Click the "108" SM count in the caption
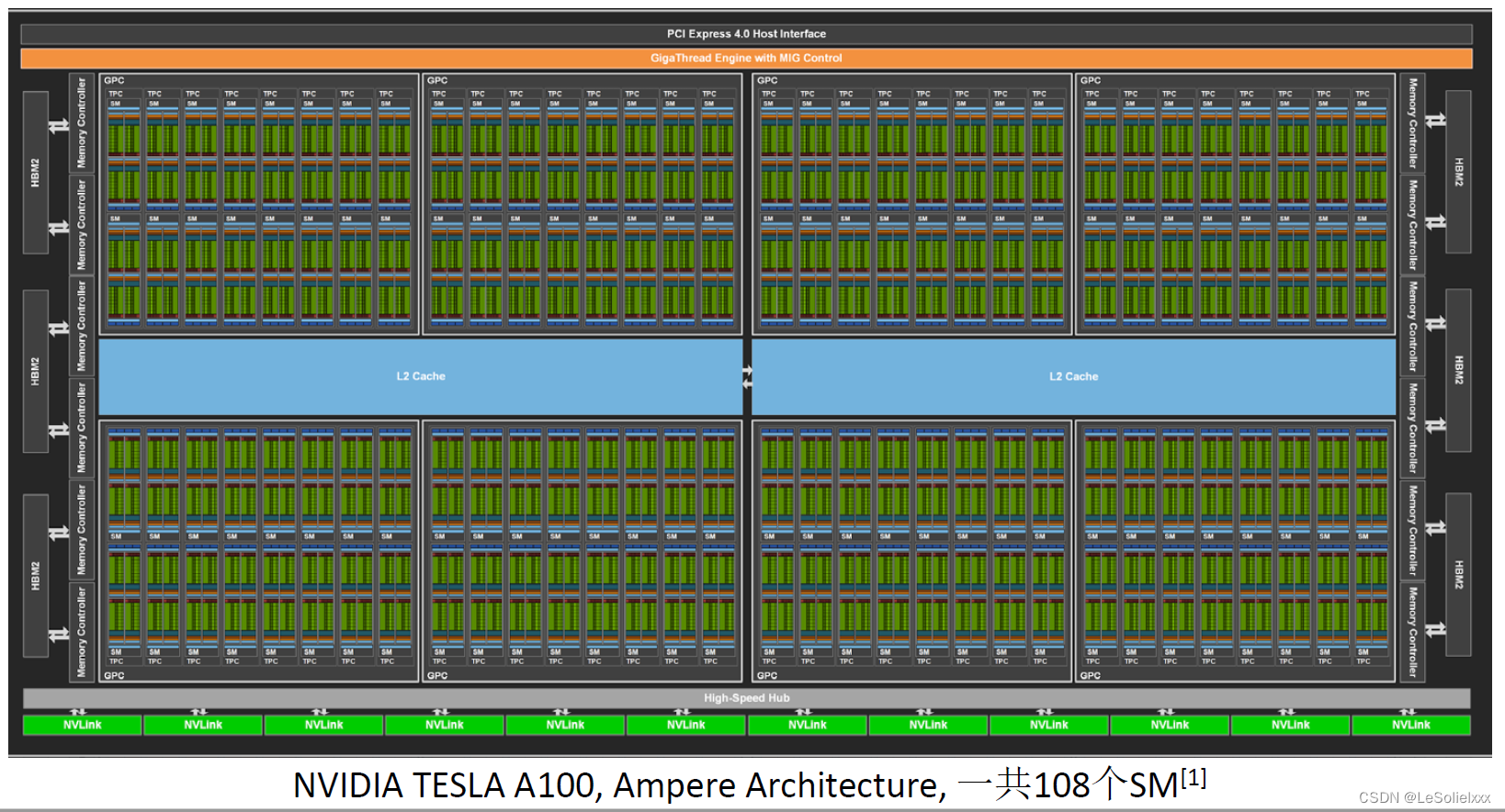The height and width of the screenshot is (812, 1505). 1062,785
